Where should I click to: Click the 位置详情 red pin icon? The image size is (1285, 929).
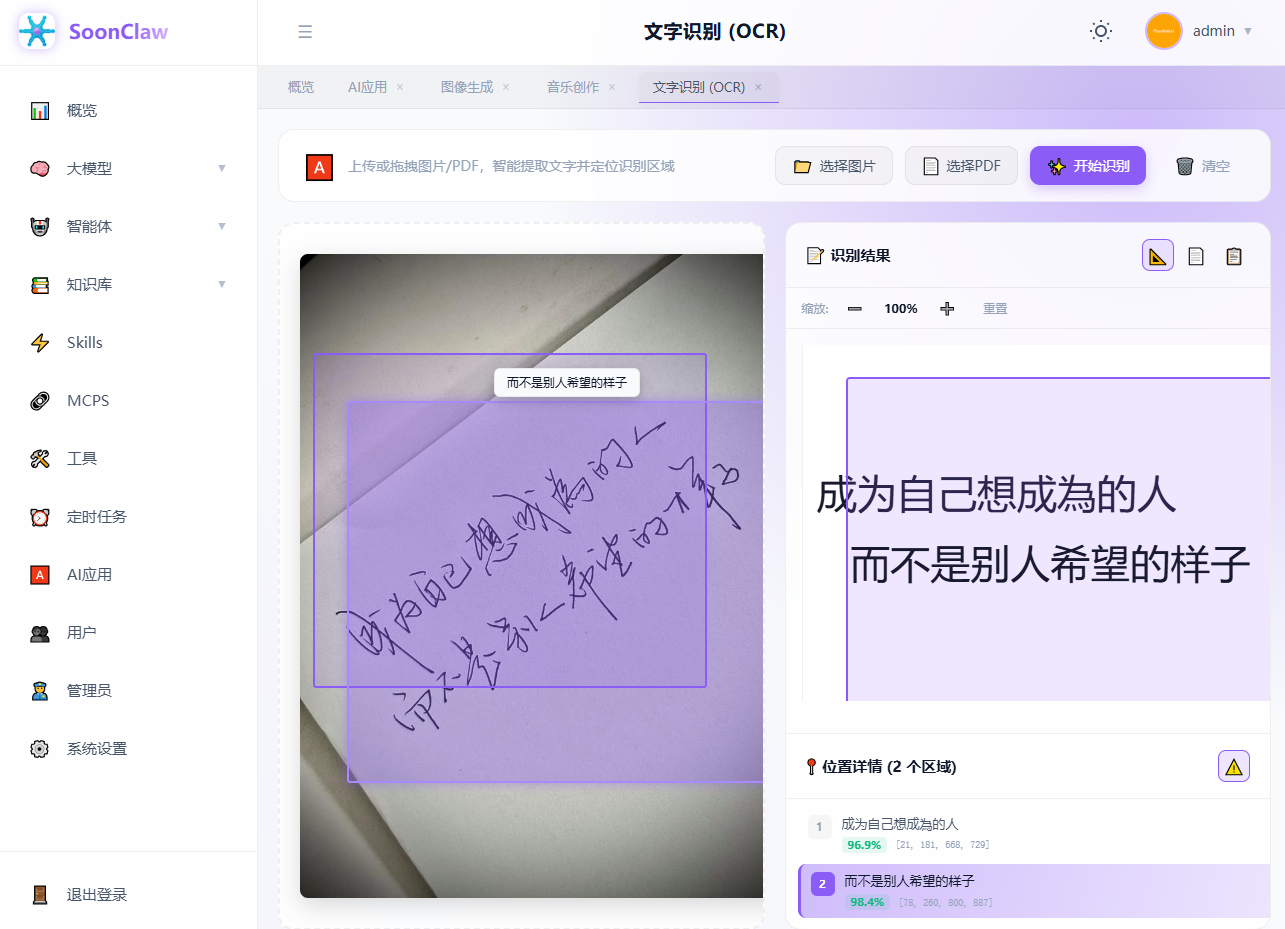click(x=811, y=767)
